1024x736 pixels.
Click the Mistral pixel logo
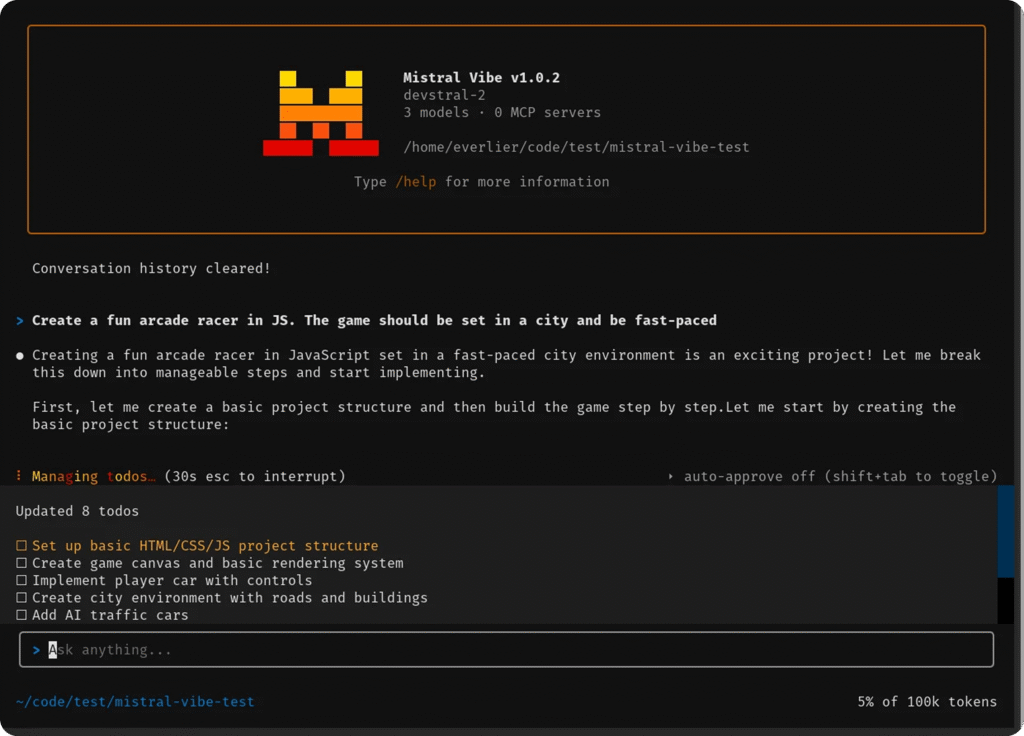321,113
